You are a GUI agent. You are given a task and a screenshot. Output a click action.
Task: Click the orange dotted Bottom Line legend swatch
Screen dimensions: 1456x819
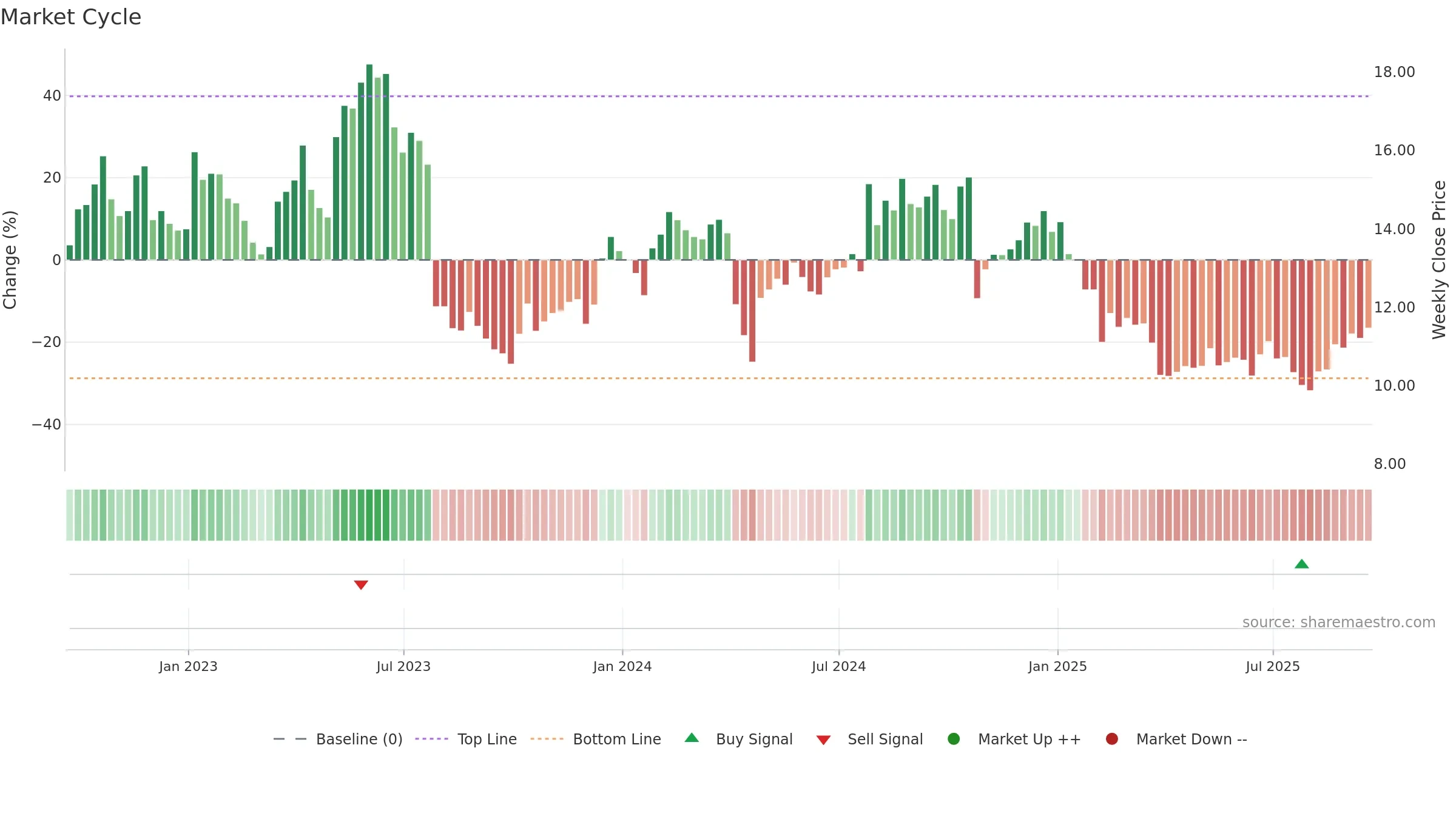point(547,739)
